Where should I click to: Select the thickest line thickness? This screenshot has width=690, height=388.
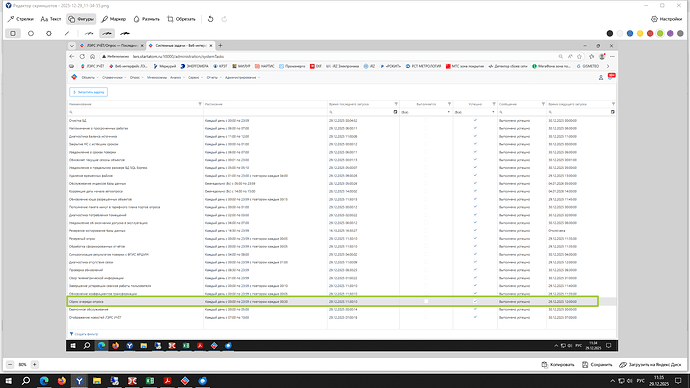(x=125, y=33)
